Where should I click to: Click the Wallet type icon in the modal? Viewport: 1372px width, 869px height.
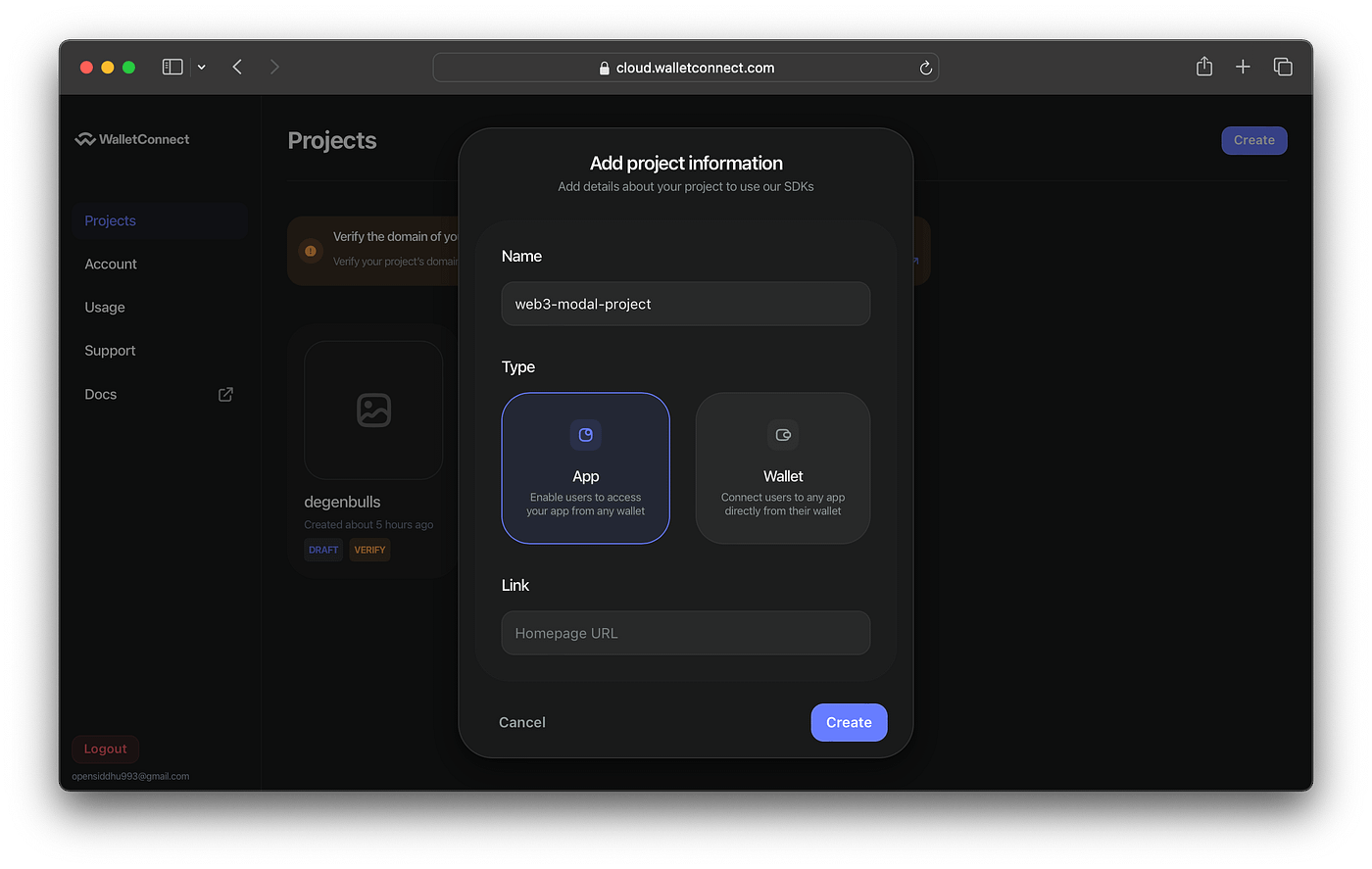tap(782, 434)
